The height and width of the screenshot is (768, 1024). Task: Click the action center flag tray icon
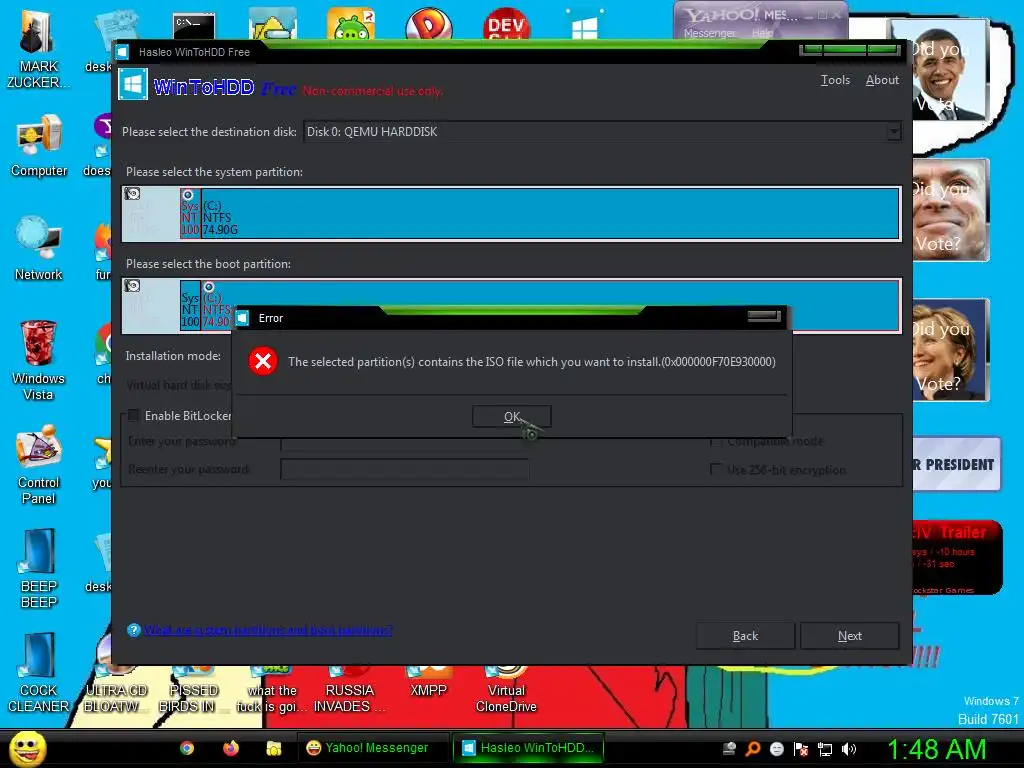[x=801, y=749]
